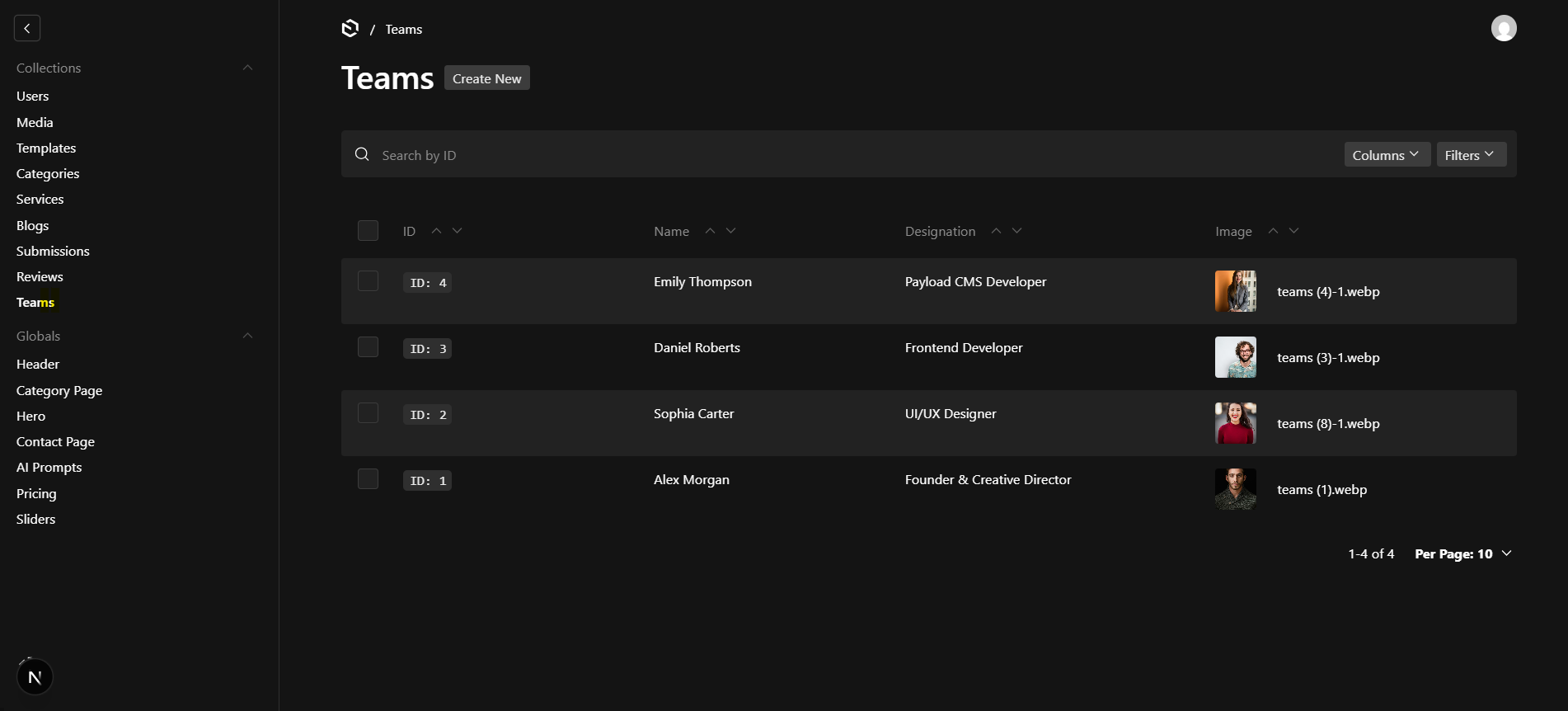Select the Alex Morgan row checkbox
Image resolution: width=1568 pixels, height=711 pixels.
point(368,479)
